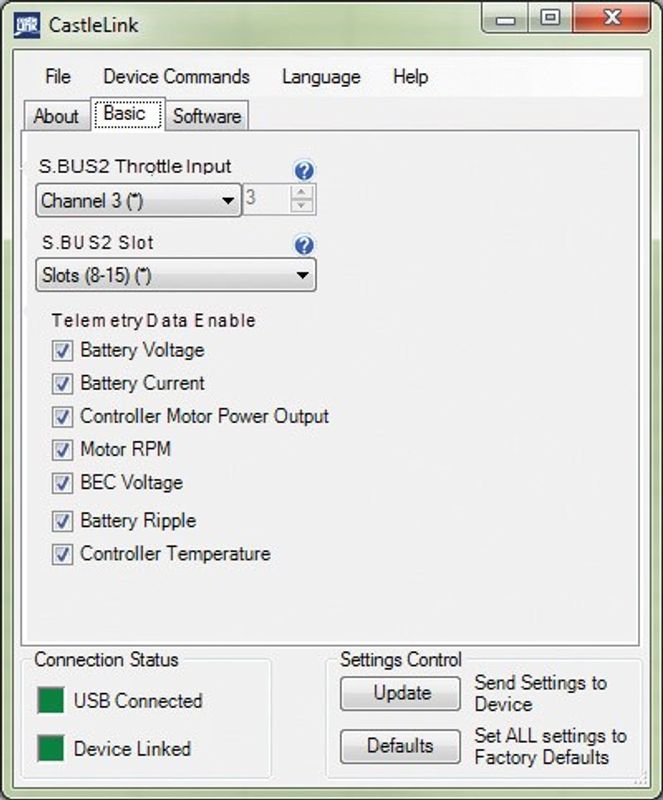Screen dimensions: 663x800
Task: Click the 'USB Connected' status text
Action: pyautogui.click(x=138, y=701)
